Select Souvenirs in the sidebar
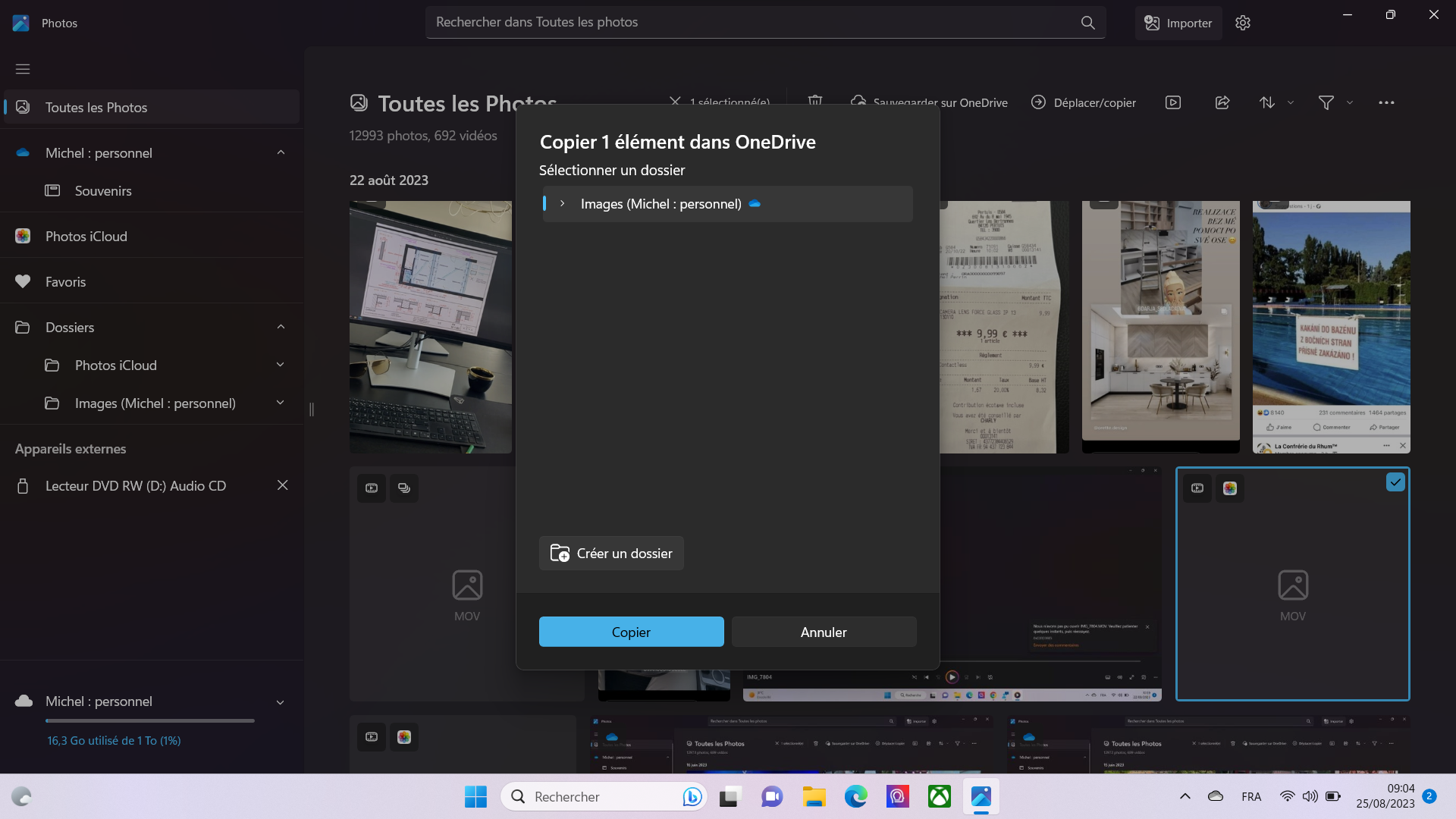The width and height of the screenshot is (1456, 819). click(103, 190)
